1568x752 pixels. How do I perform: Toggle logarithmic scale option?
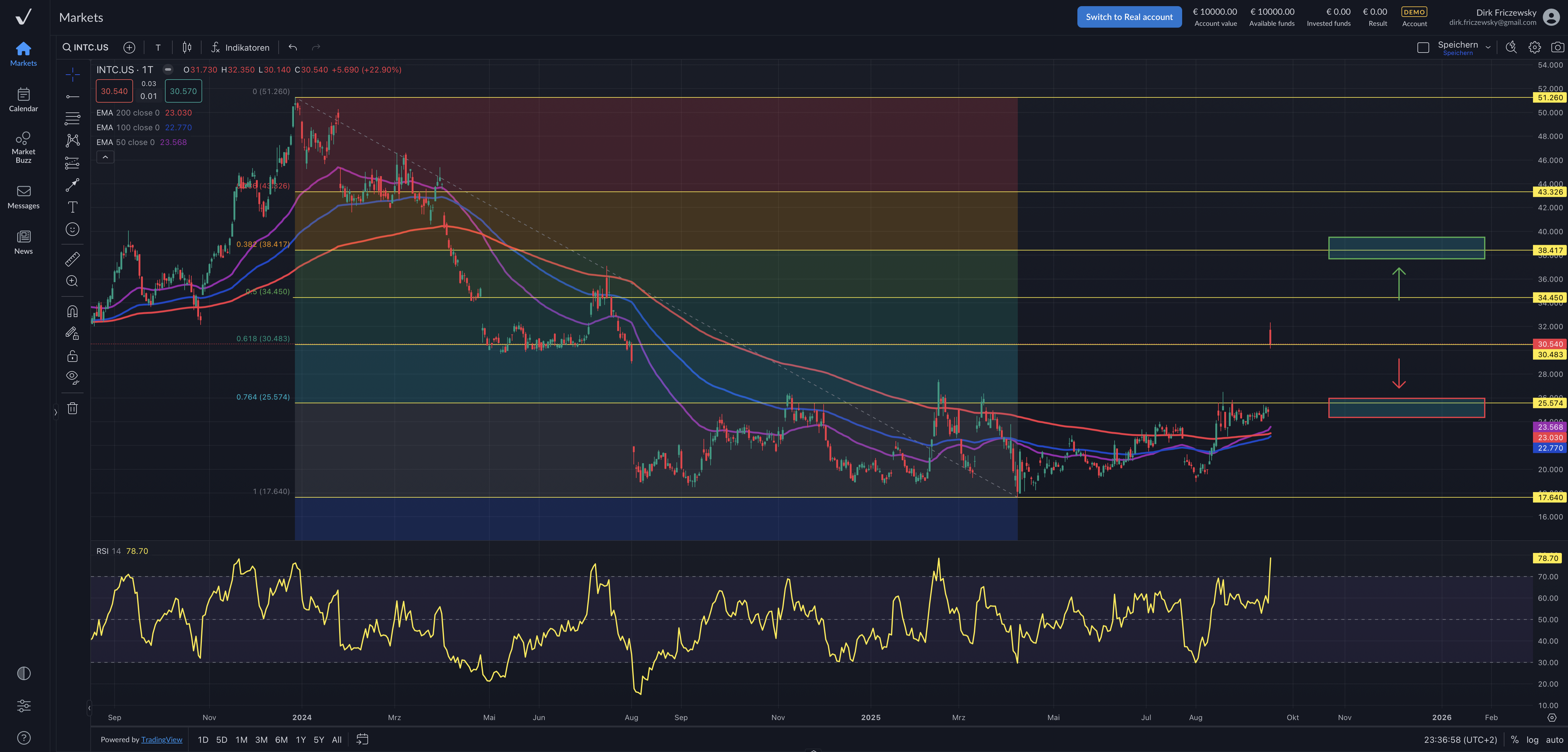point(1532,740)
